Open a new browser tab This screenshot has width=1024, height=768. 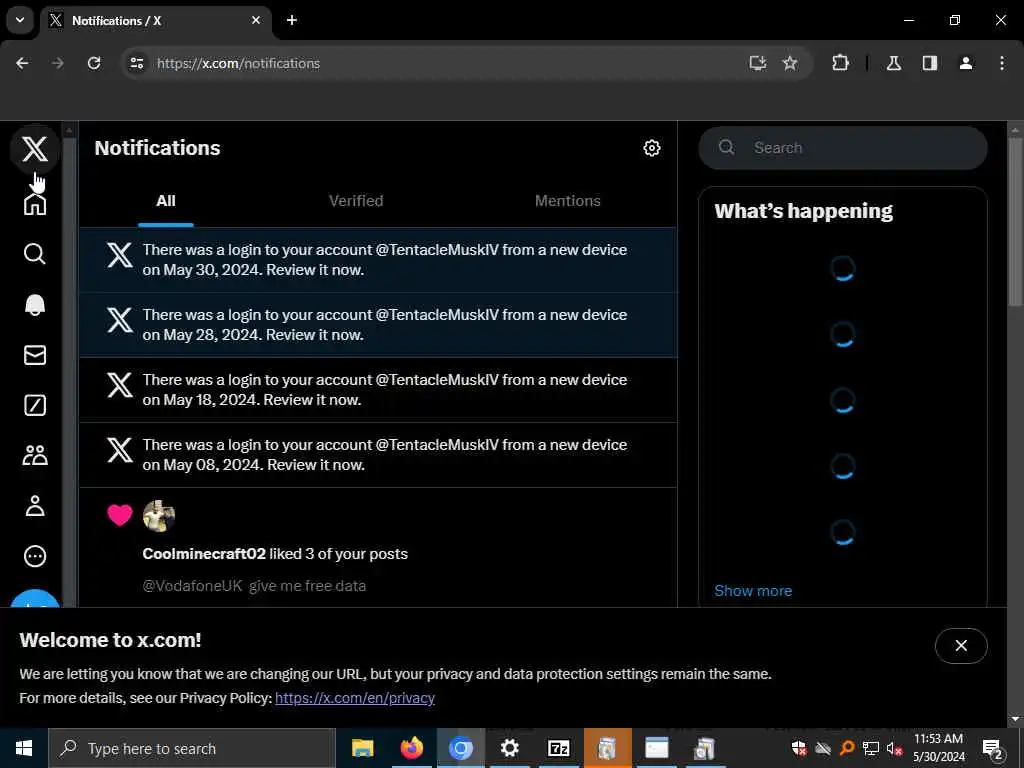(292, 20)
